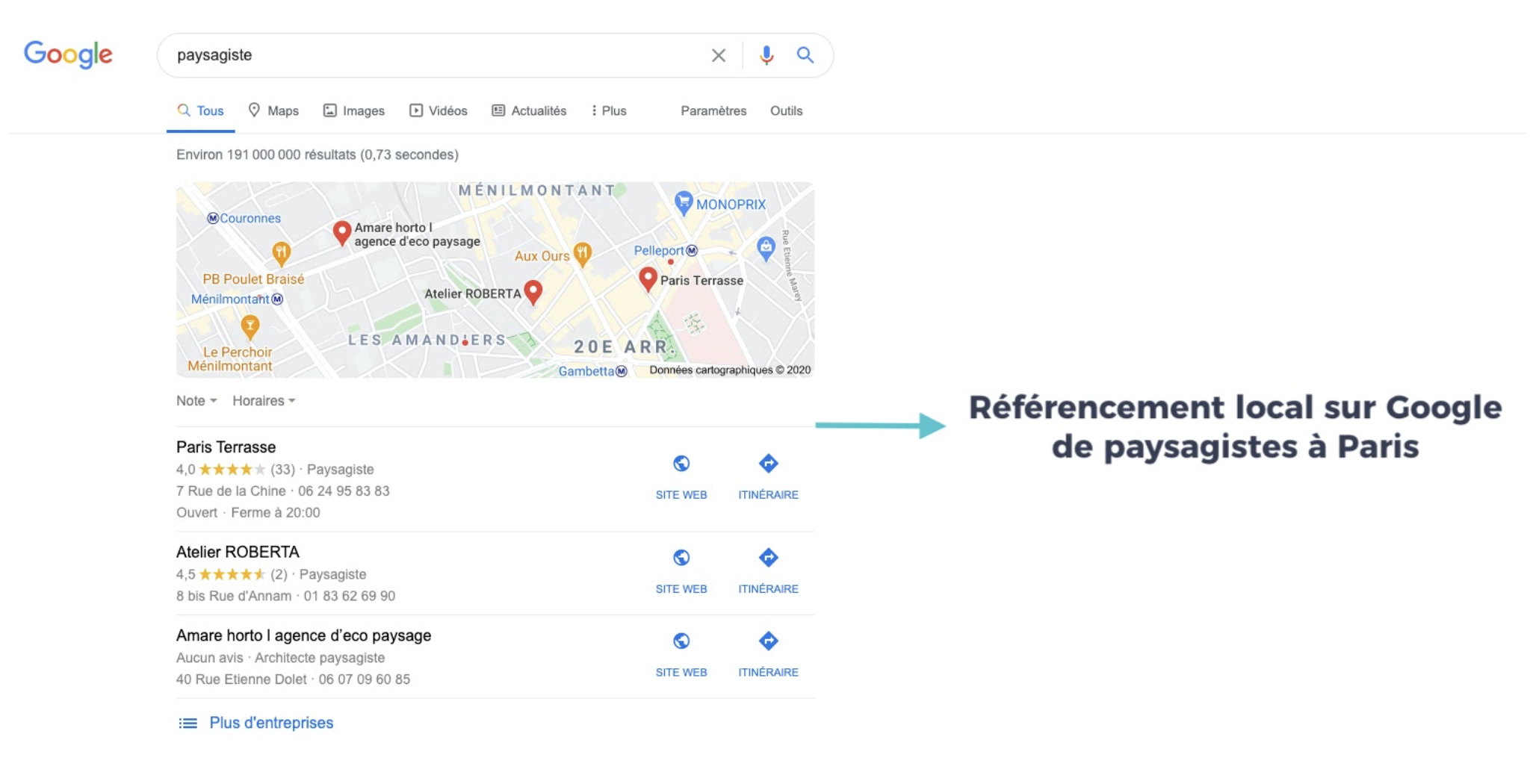Get directions to Paris Terrasse
Viewport: 1530px width, 784px height.
[768, 464]
